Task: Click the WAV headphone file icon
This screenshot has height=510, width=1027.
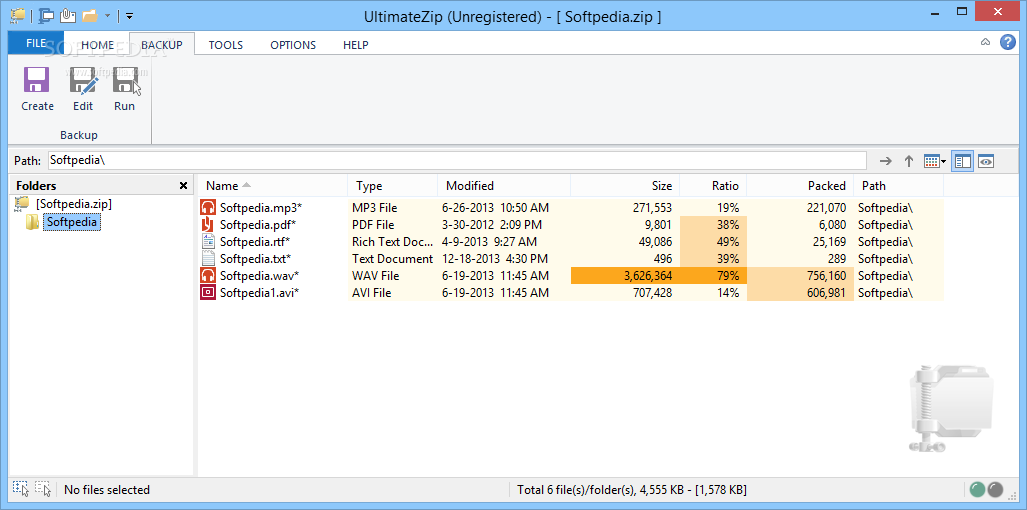Action: click(x=208, y=276)
